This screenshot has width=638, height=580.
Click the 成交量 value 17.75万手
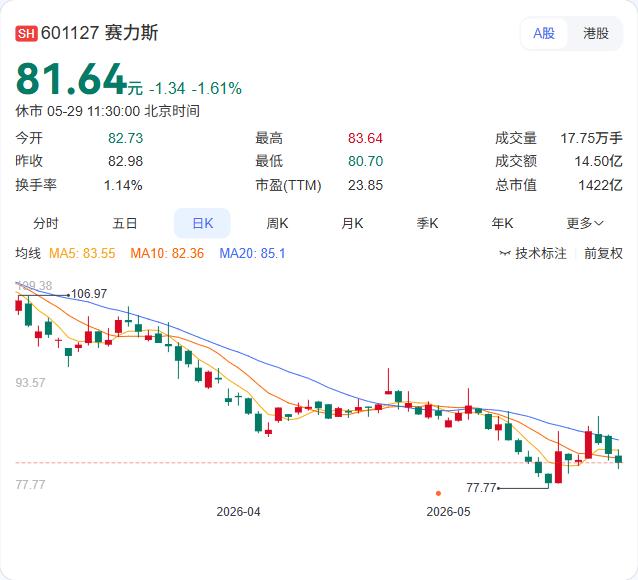point(592,138)
